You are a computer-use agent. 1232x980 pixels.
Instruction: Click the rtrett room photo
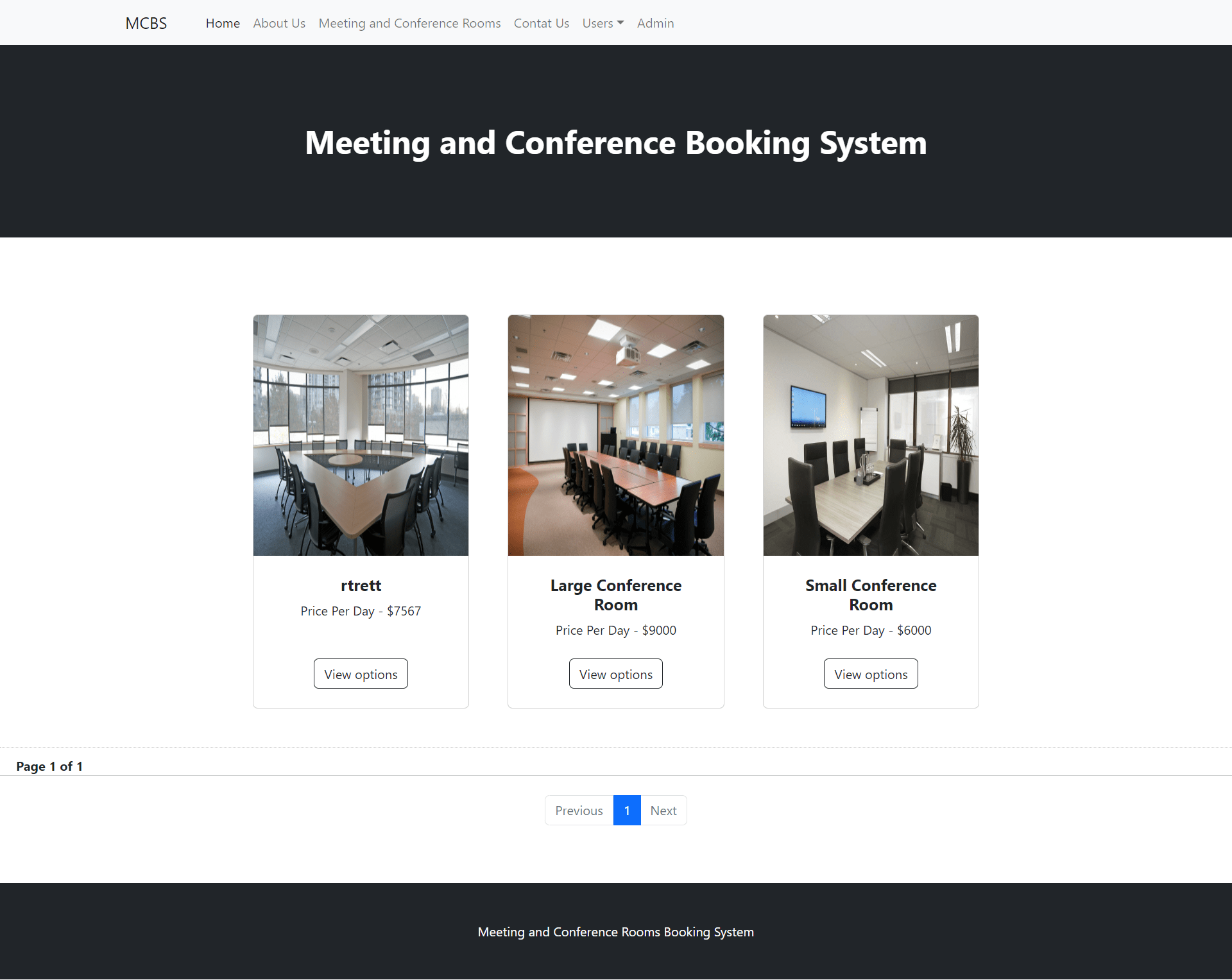pyautogui.click(x=361, y=434)
